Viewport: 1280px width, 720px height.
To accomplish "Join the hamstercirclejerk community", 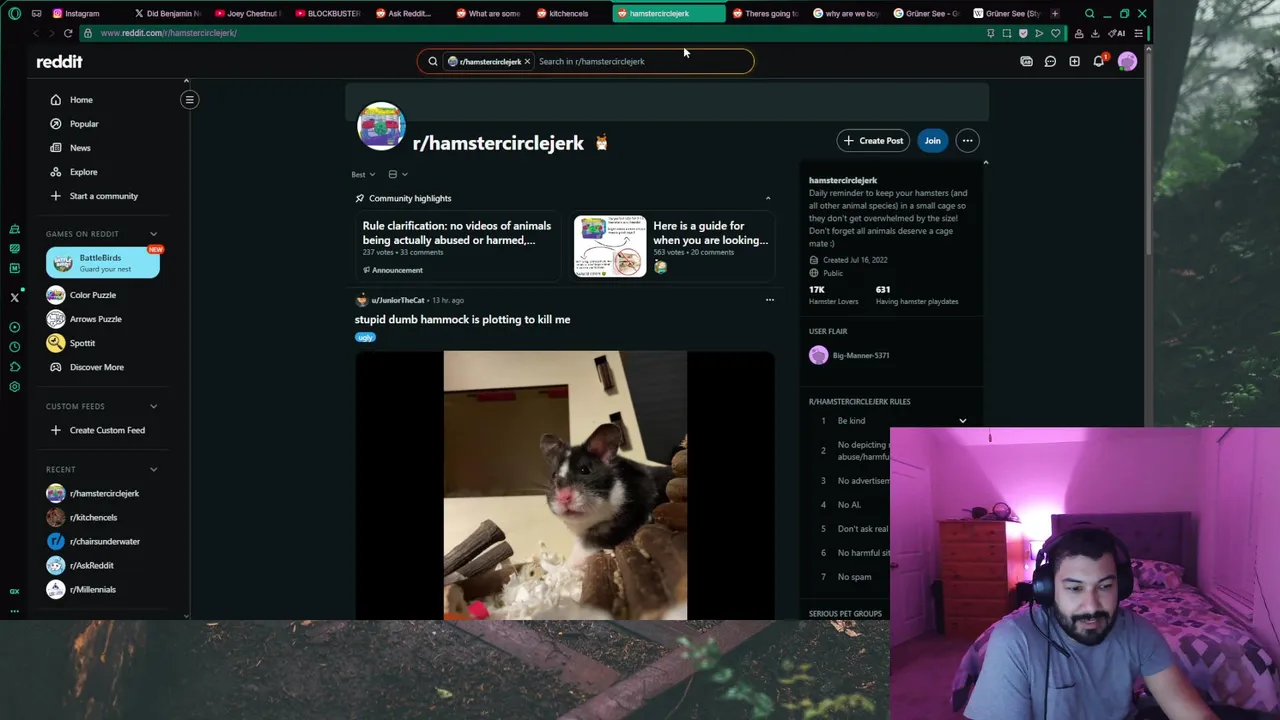I will coord(932,141).
